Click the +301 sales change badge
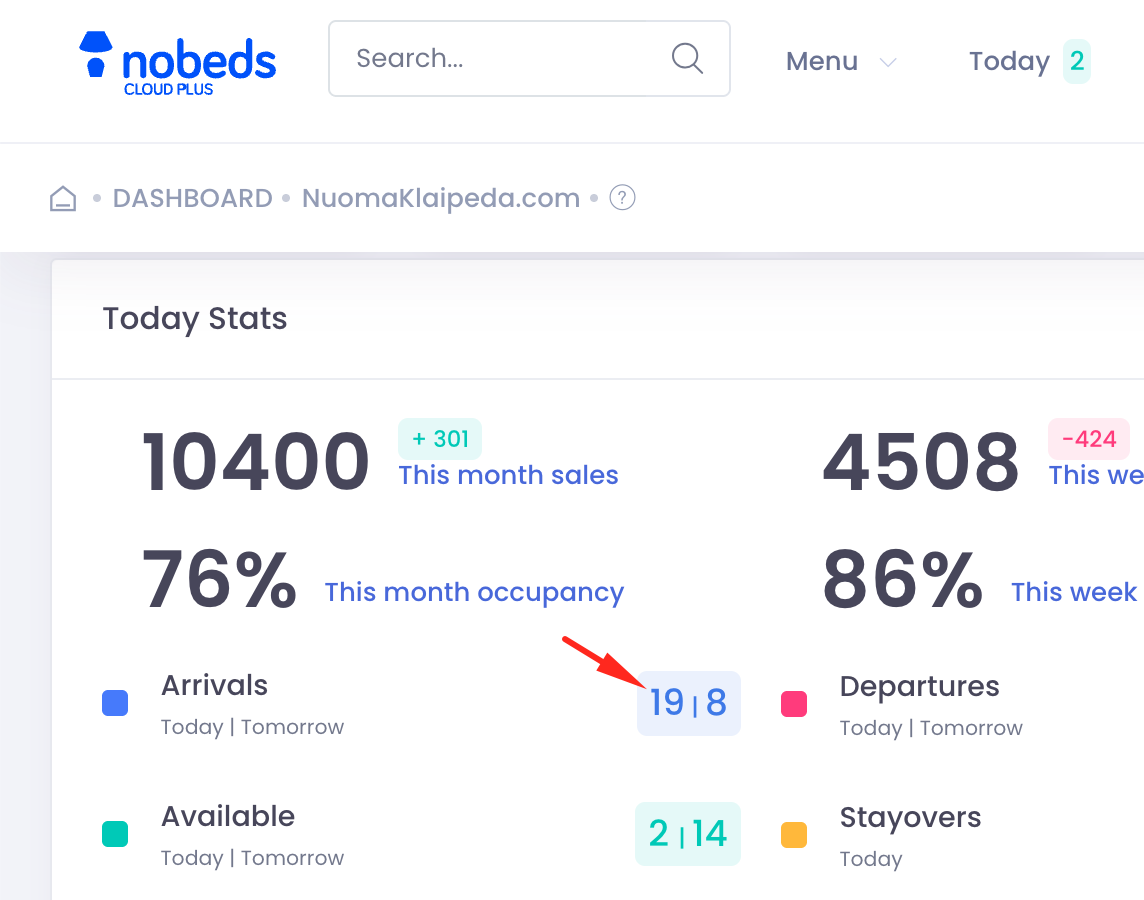The width and height of the screenshot is (1144, 900). (x=440, y=439)
